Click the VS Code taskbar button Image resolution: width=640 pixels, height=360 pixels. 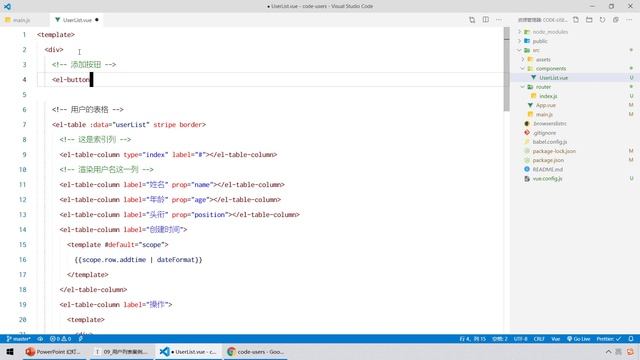(x=188, y=351)
